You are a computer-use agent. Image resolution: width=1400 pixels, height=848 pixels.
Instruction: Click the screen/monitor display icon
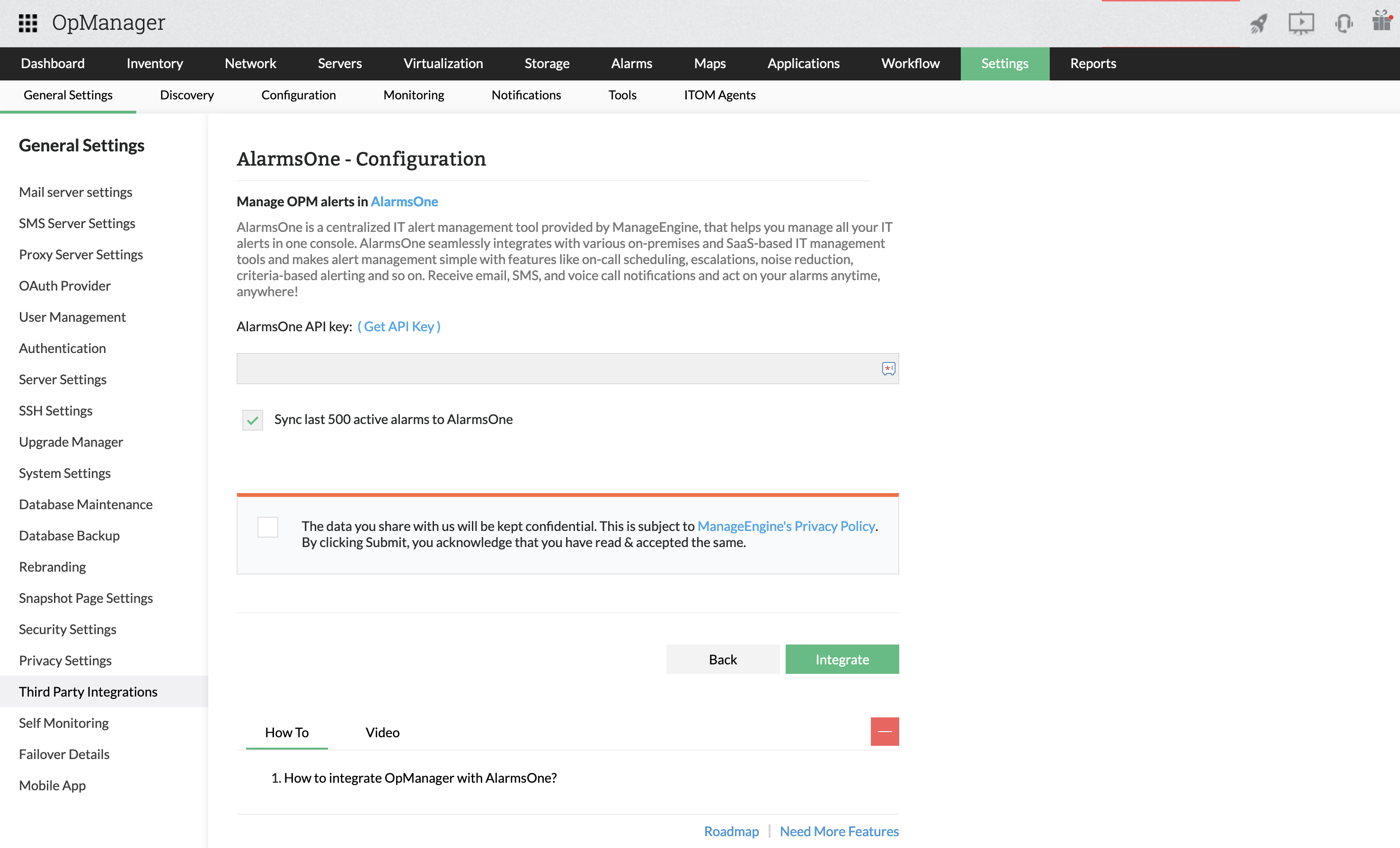1302,22
